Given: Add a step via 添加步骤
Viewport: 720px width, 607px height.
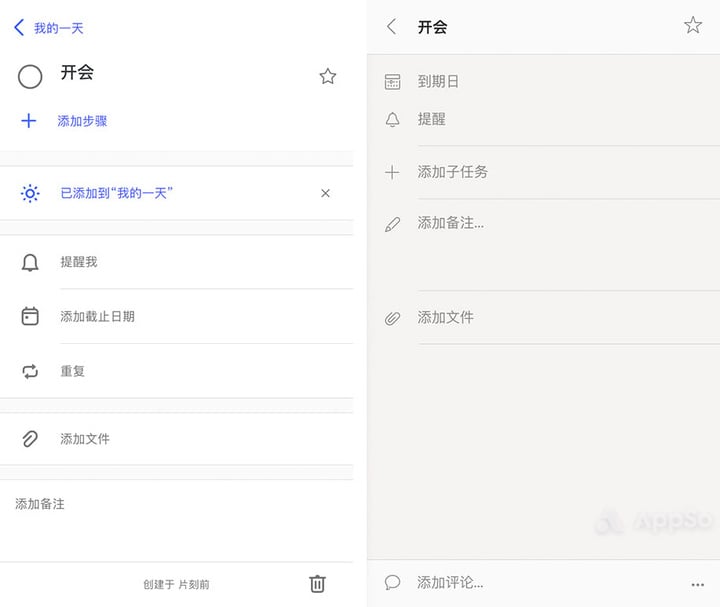Looking at the screenshot, I should click(82, 121).
